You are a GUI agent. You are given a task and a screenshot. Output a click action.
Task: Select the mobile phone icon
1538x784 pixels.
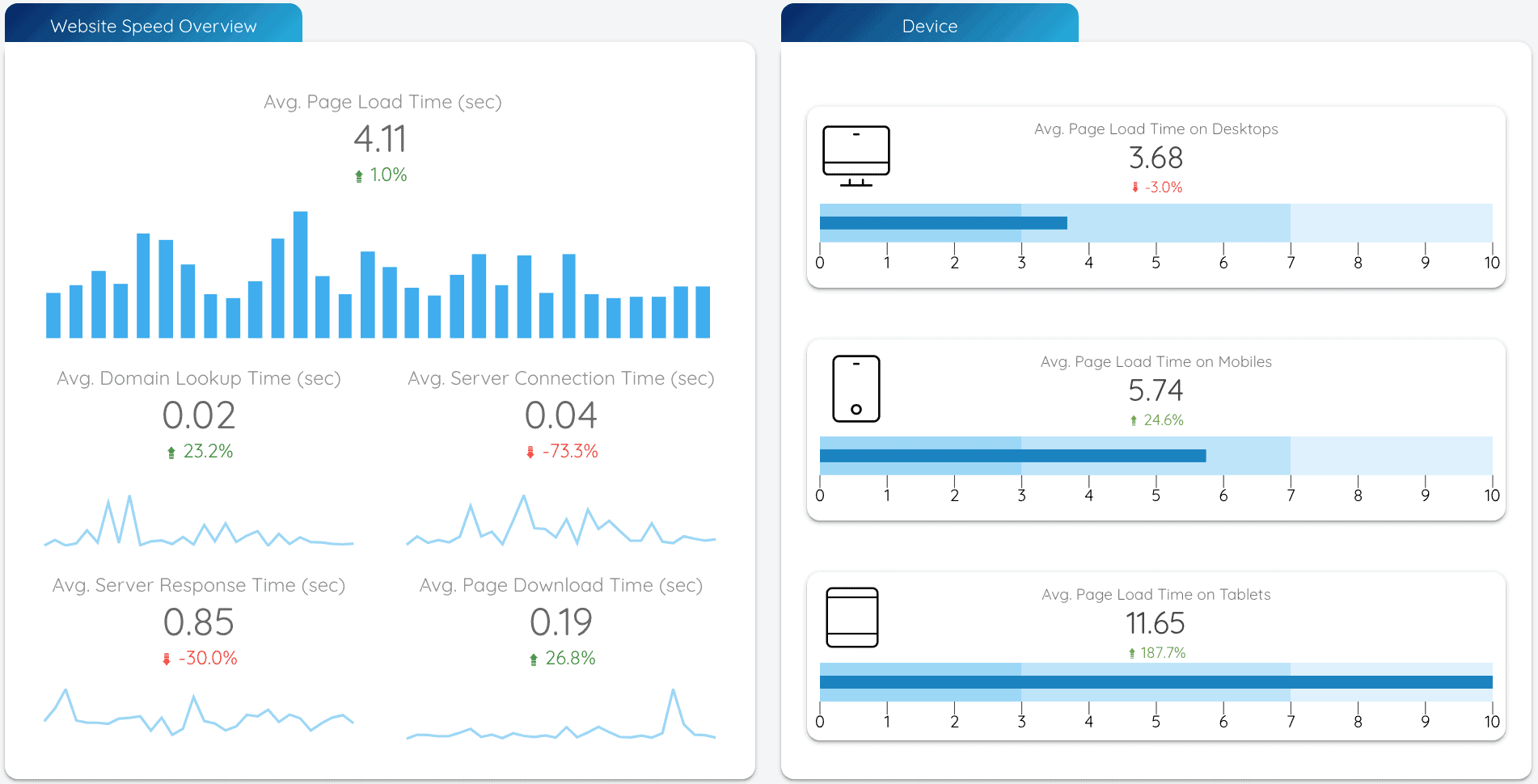[855, 388]
